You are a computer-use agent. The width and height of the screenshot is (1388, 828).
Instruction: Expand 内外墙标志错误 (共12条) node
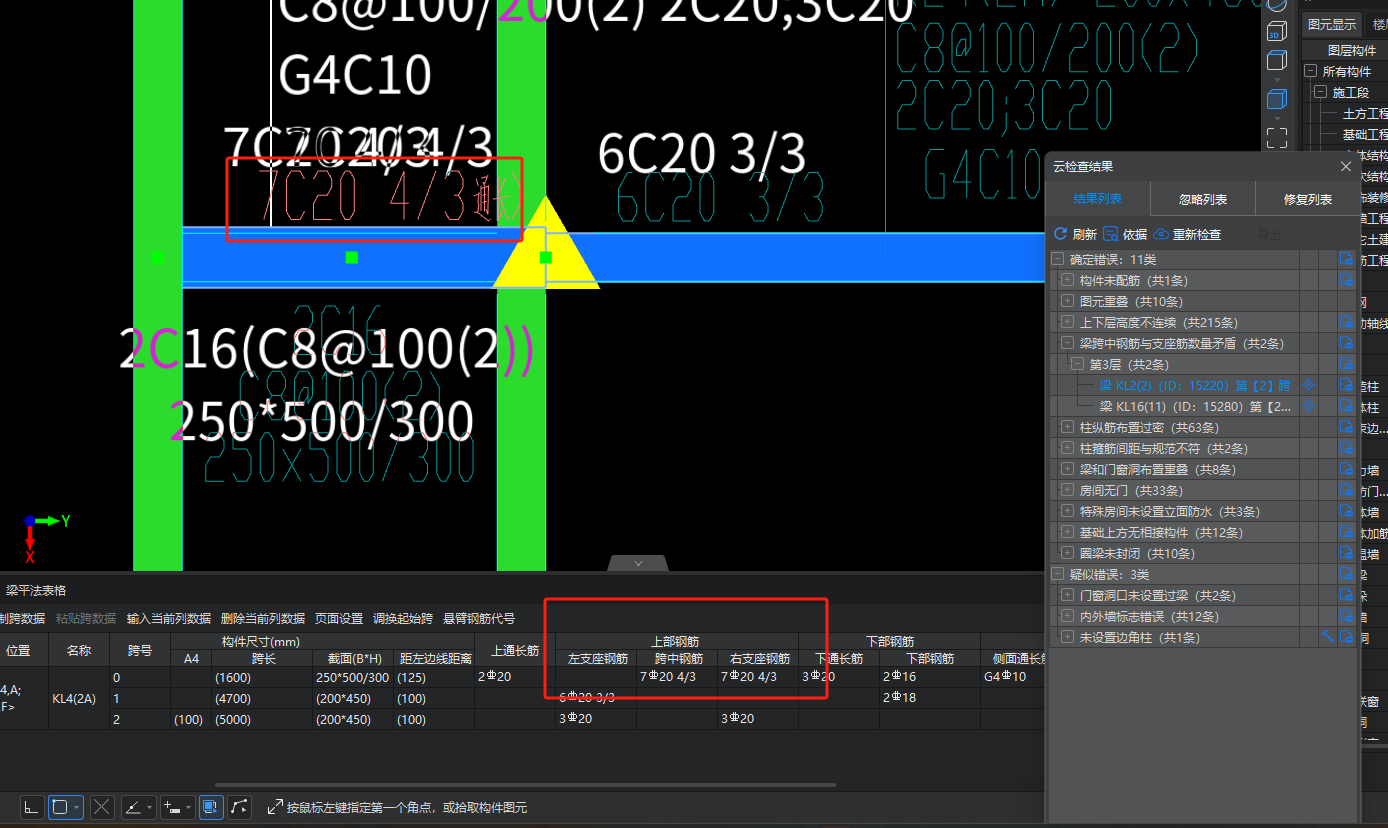tap(1067, 616)
